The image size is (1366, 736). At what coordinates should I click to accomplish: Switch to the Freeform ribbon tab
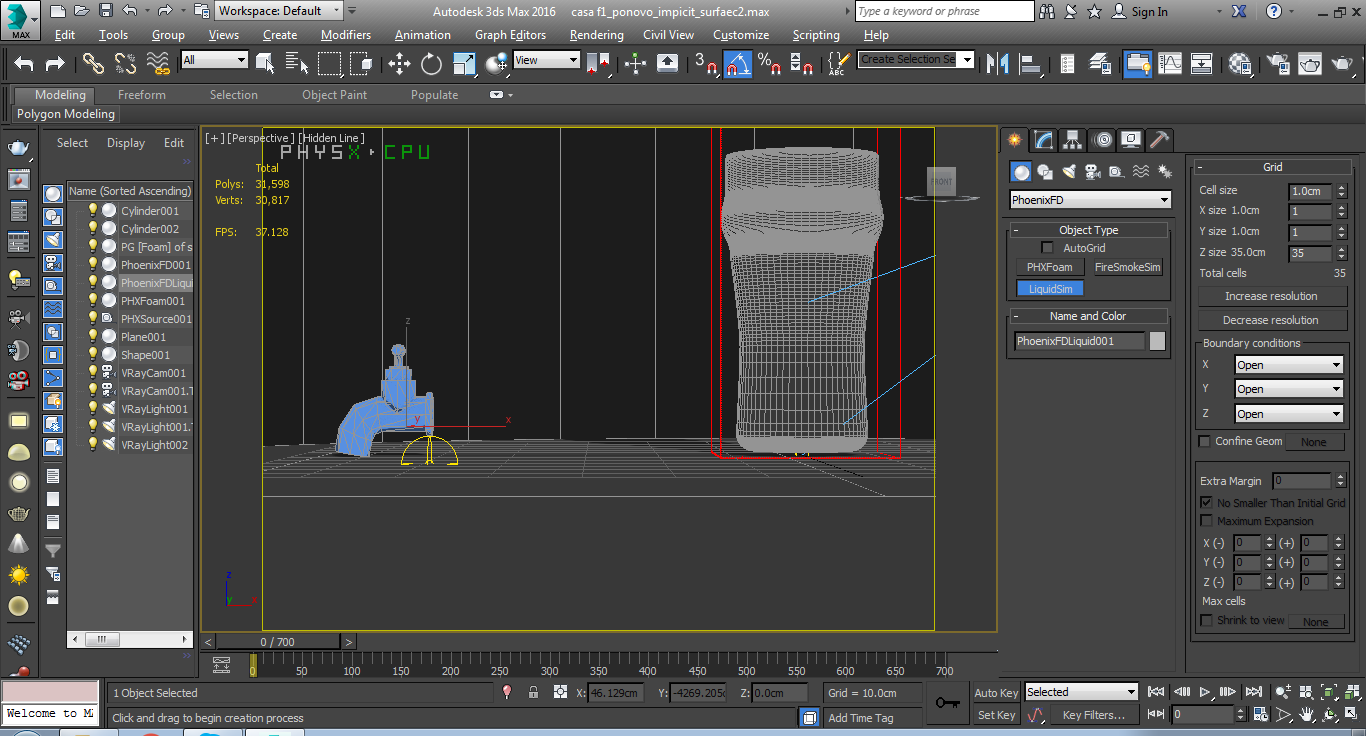pyautogui.click(x=142, y=95)
